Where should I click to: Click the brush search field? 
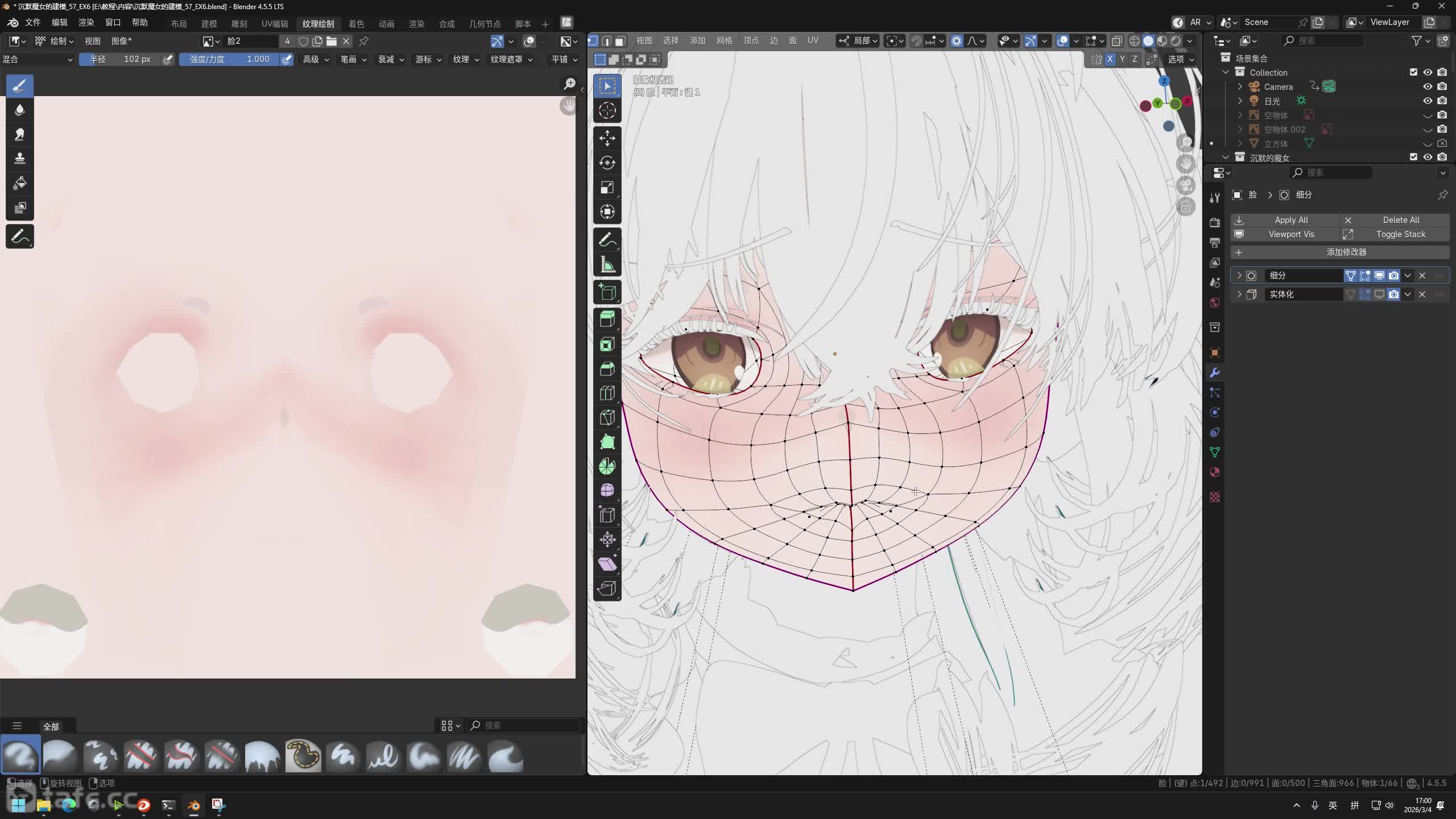click(523, 725)
